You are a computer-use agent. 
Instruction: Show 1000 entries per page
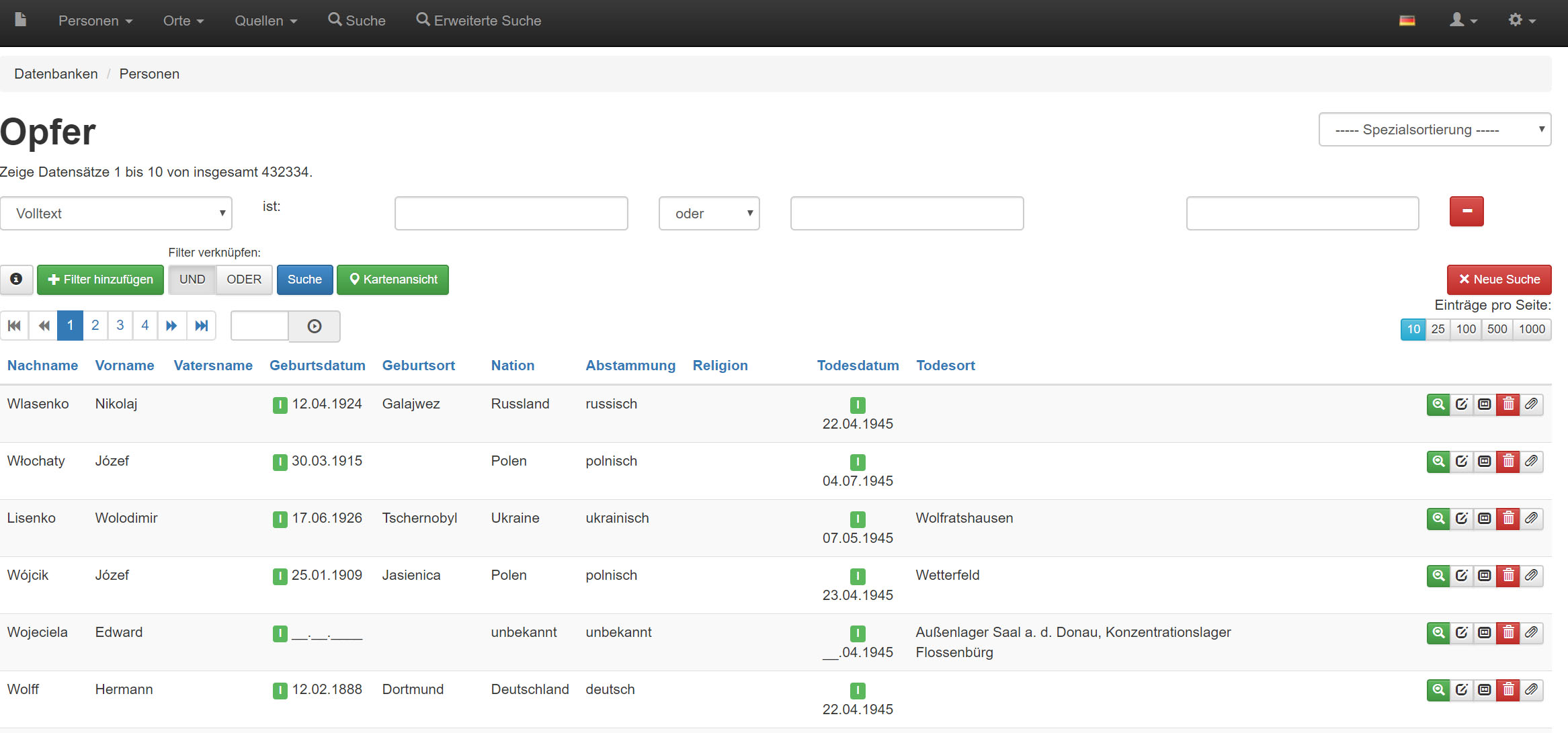coord(1532,329)
